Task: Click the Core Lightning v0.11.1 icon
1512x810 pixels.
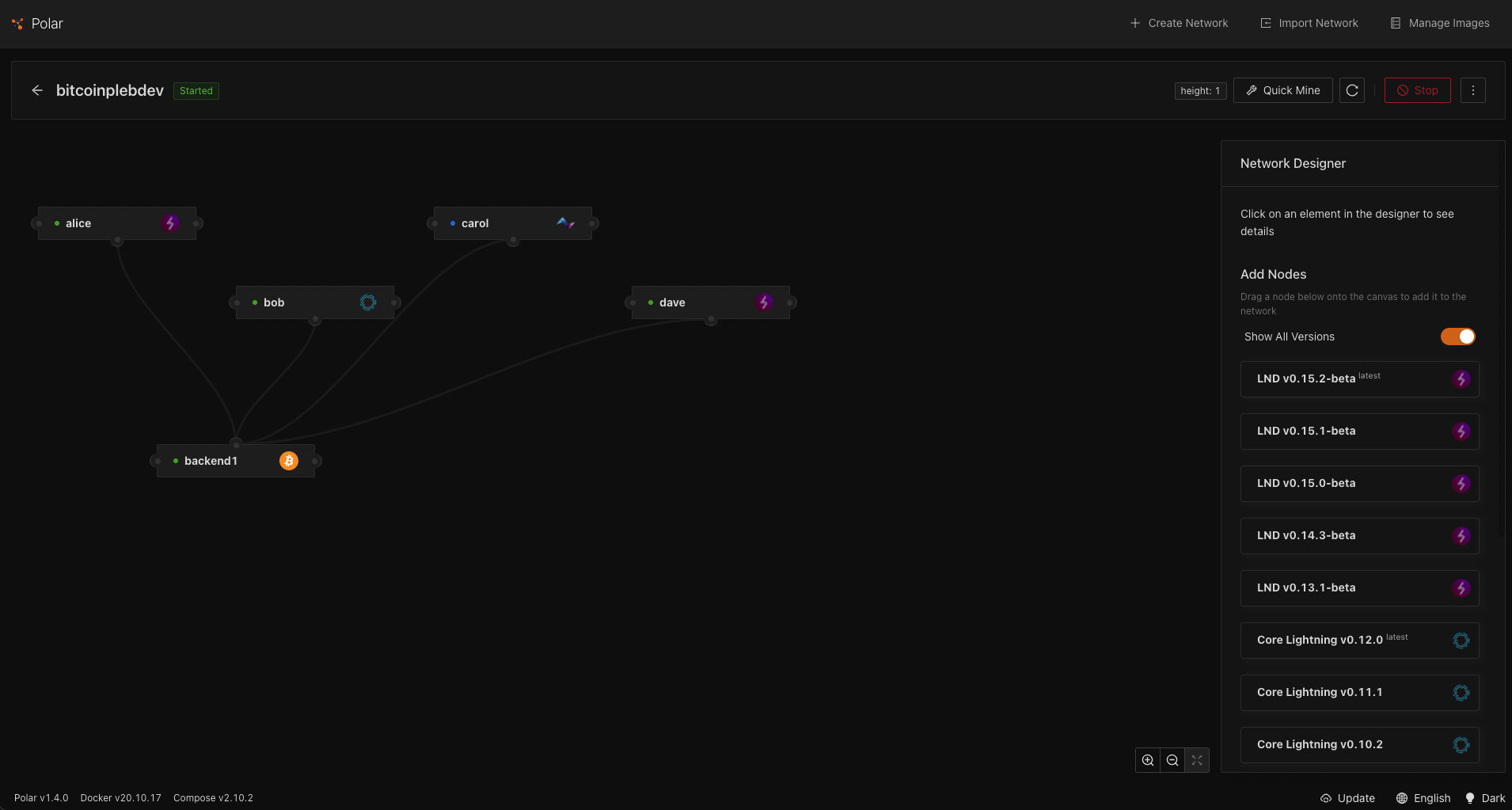Action: (x=1461, y=693)
